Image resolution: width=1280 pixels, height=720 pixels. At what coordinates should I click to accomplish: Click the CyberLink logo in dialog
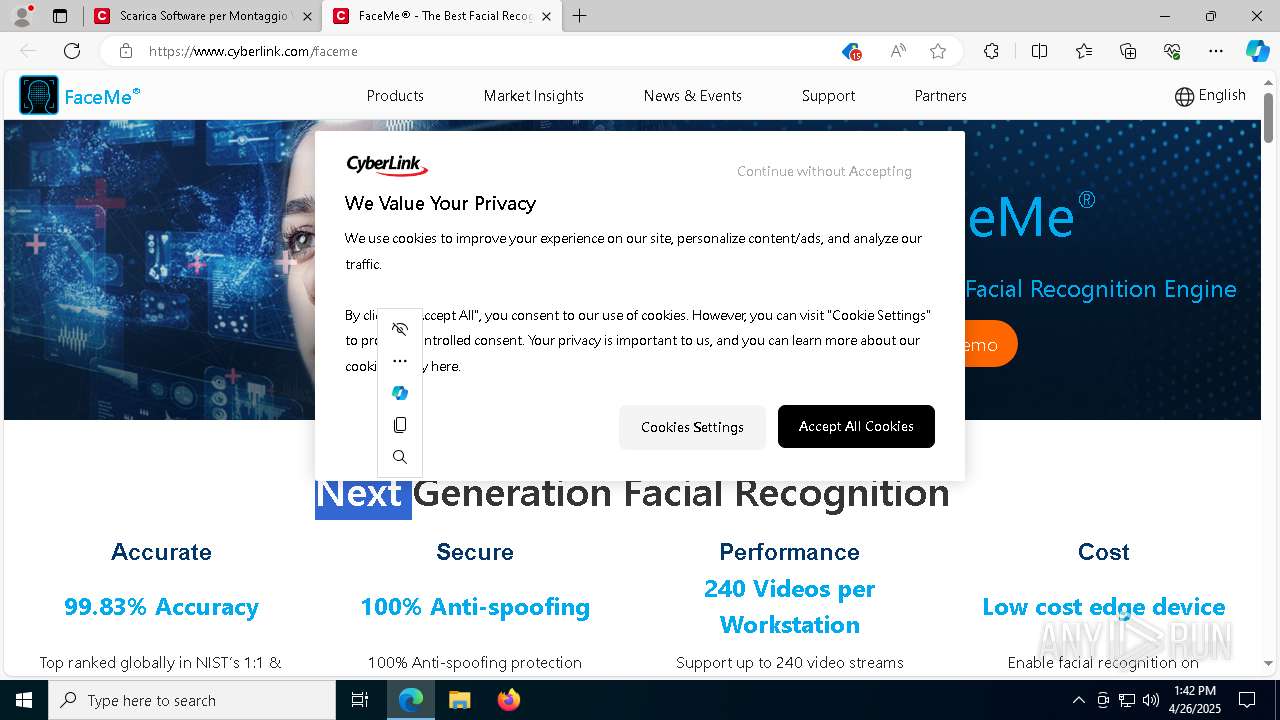coord(387,166)
